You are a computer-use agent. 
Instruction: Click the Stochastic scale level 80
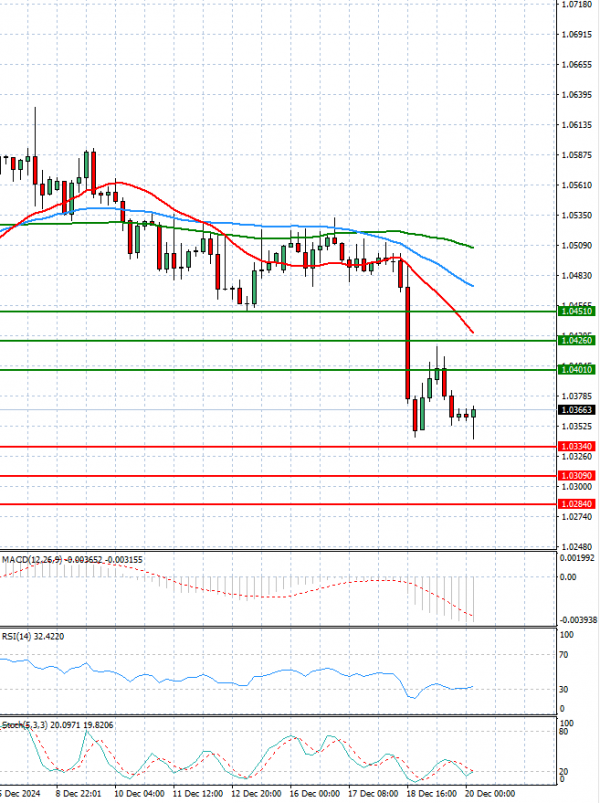pos(564,732)
